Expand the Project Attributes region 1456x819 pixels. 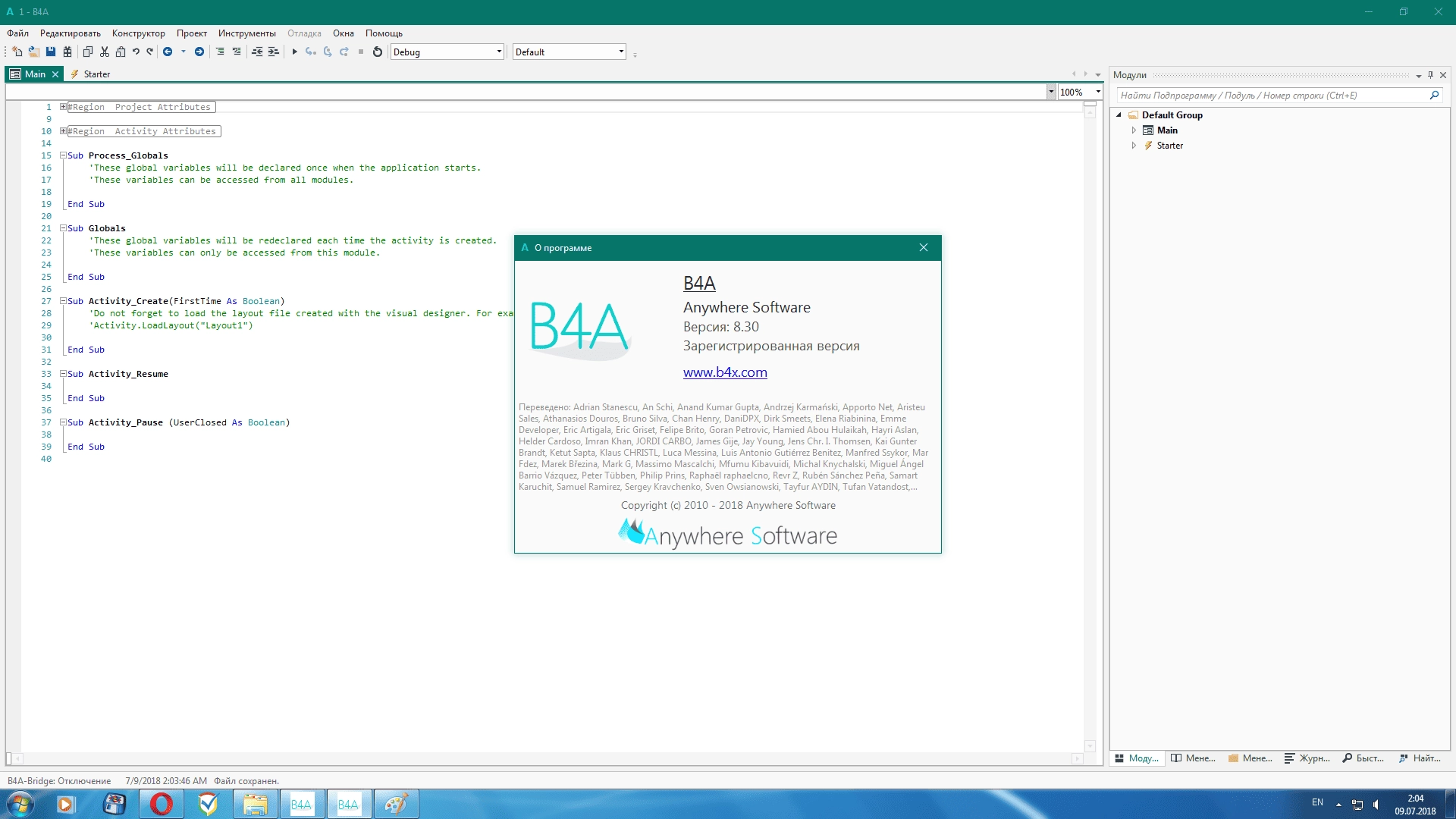click(x=64, y=107)
